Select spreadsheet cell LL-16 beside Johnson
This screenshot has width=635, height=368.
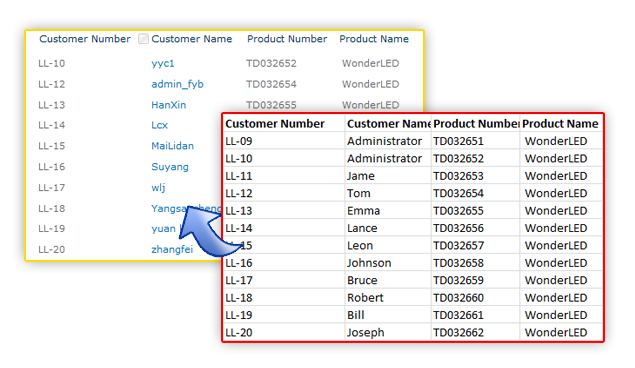pyautogui.click(x=284, y=263)
